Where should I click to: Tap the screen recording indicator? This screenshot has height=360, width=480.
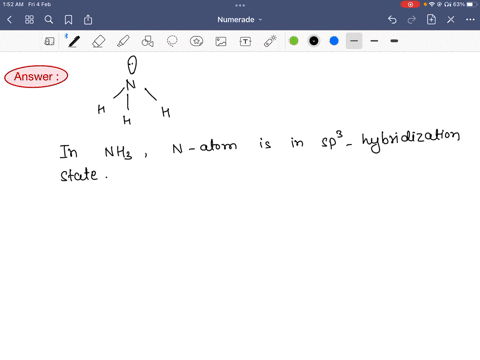point(410,4)
